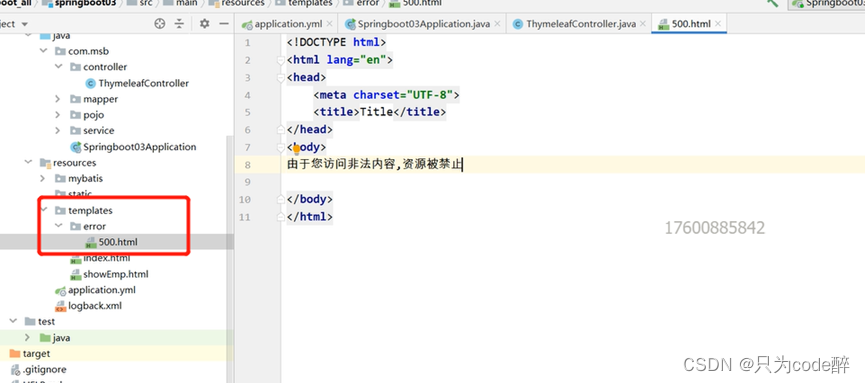Click the com.msb package icon
Screen dimensions: 865x383
tap(60, 51)
